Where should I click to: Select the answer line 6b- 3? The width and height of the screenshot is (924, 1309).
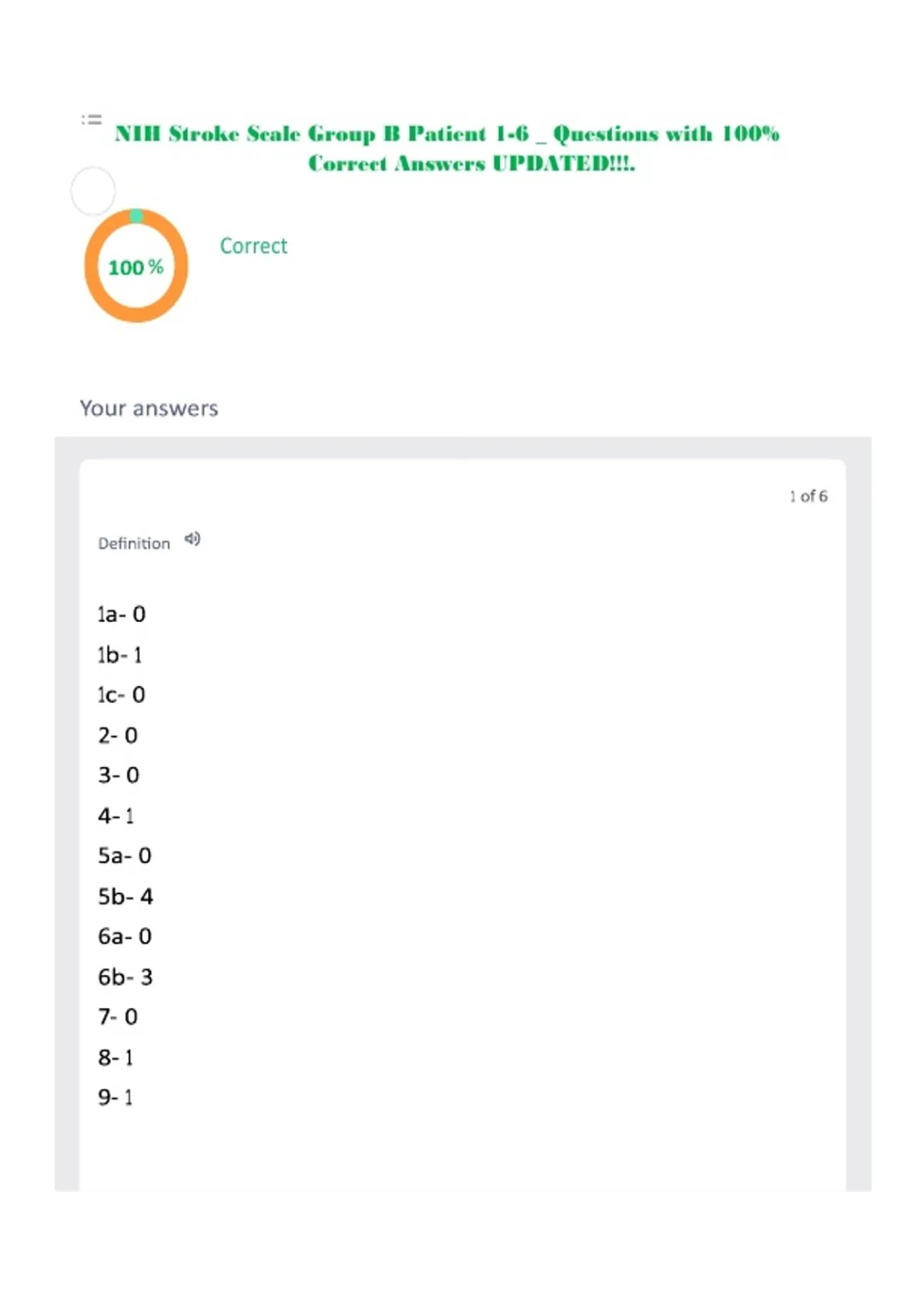[126, 977]
